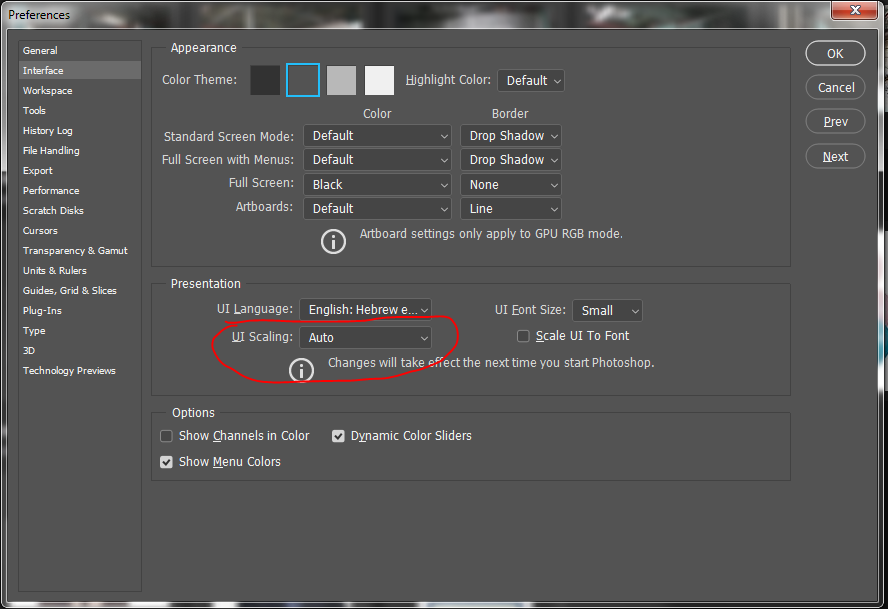The height and width of the screenshot is (609, 888).
Task: Open Full Screen color dropdown set to Black
Action: 377,185
